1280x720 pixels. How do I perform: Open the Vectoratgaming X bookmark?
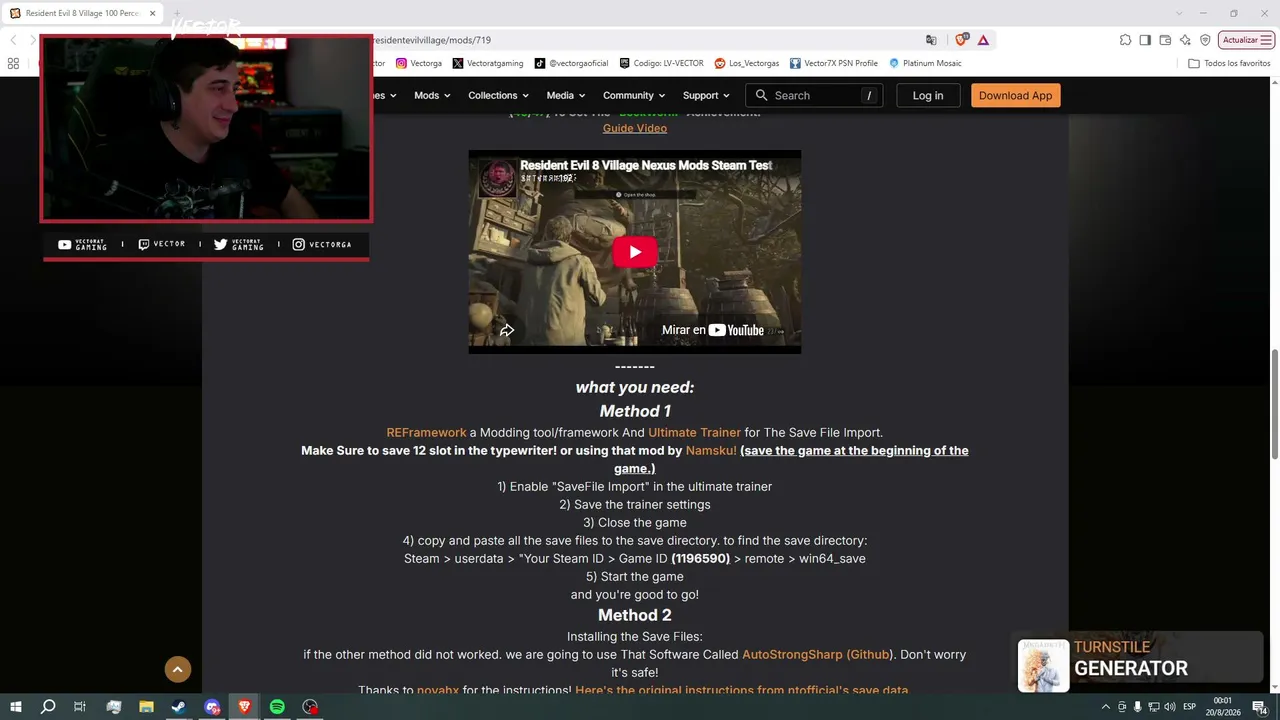(488, 63)
